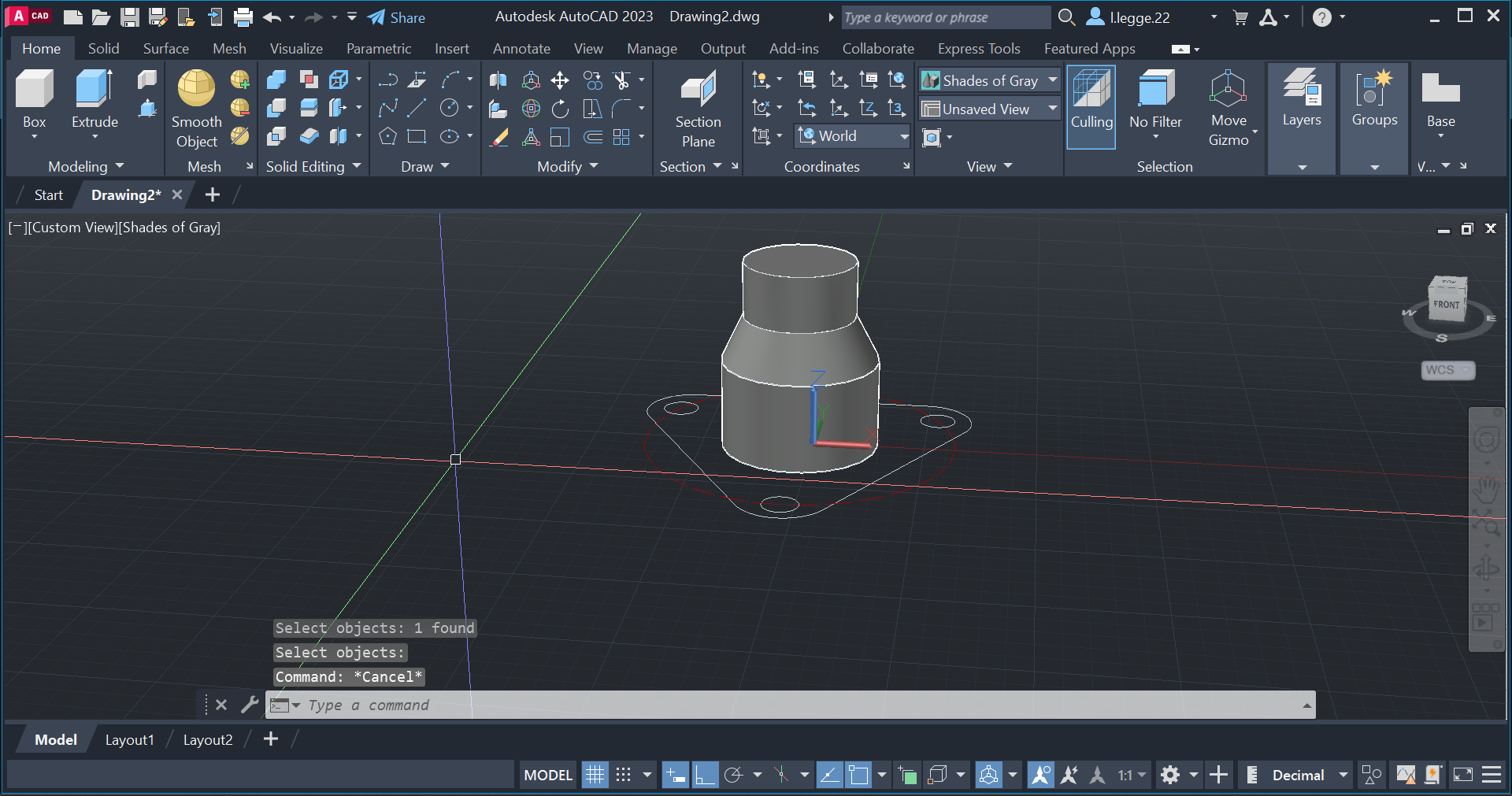Switch to the Layout1 tab

(x=130, y=739)
